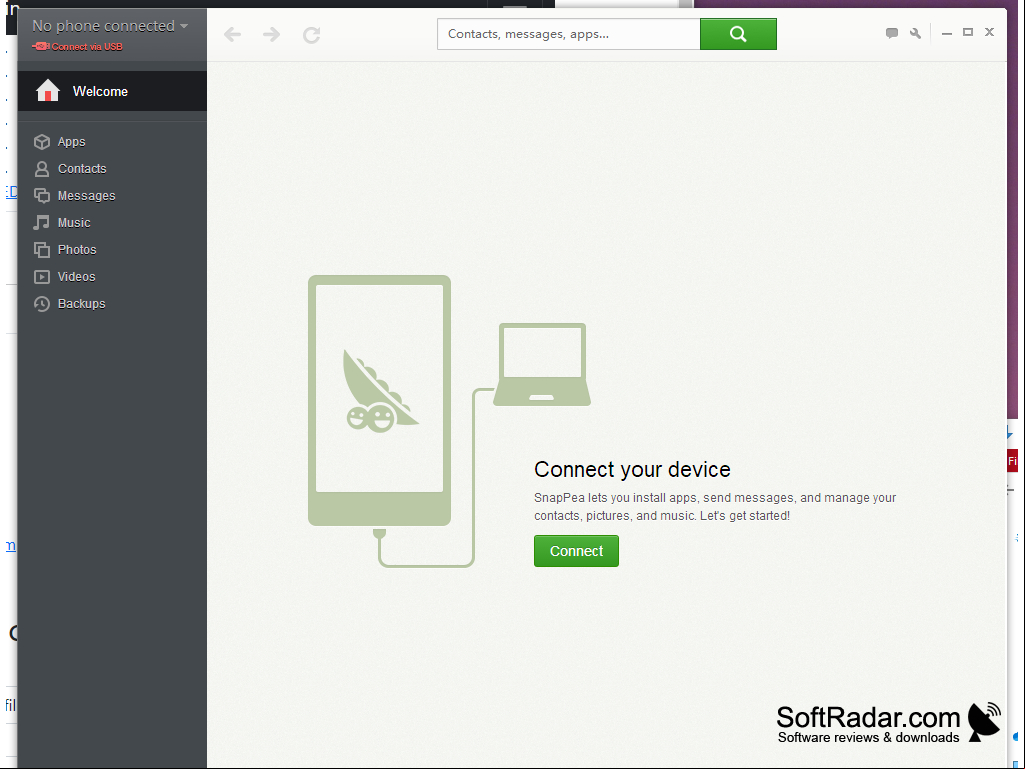The image size is (1025, 769).
Task: Select the Welcome sidebar tab
Action: tap(112, 91)
